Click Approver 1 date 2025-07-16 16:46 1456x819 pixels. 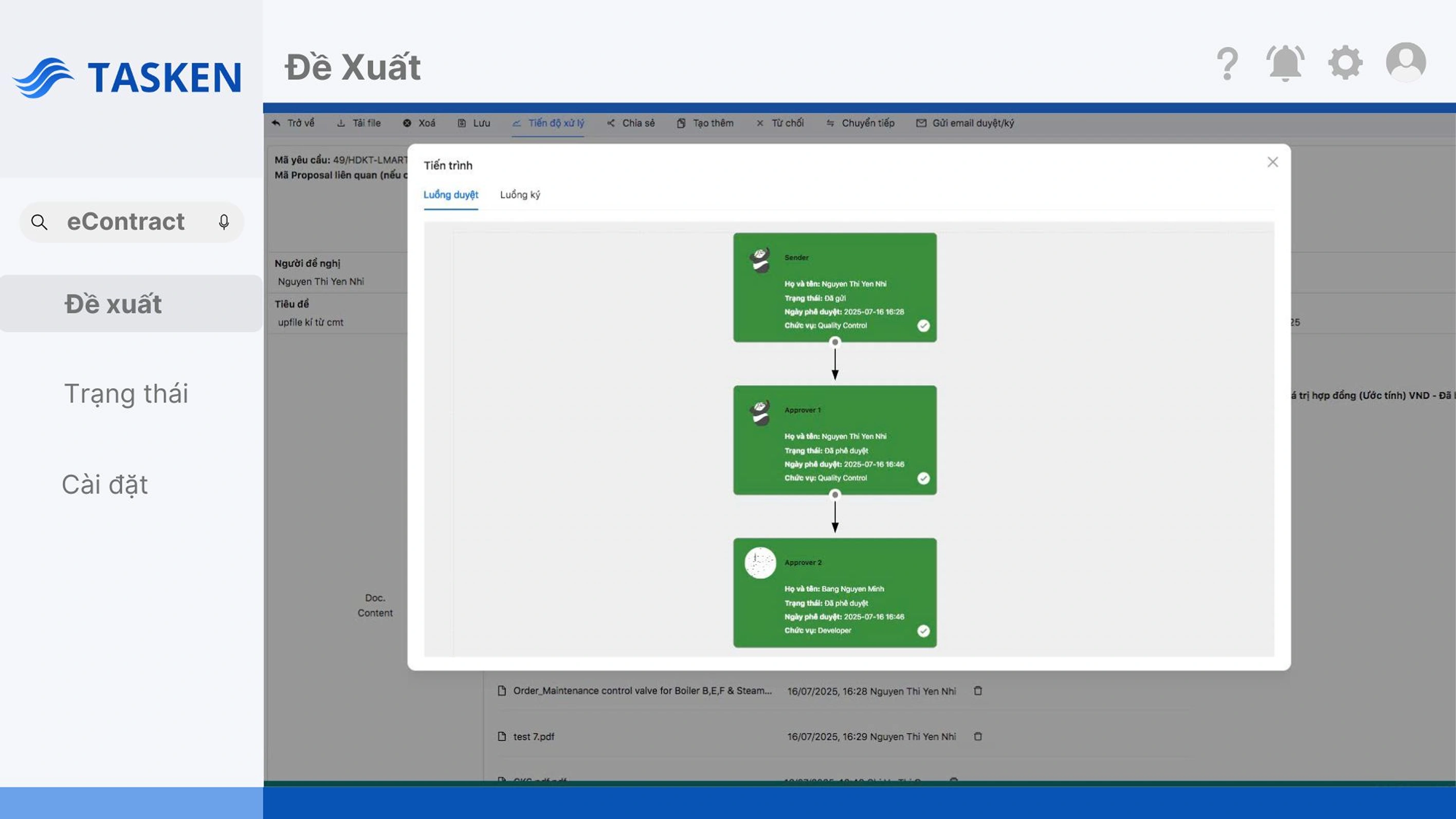pyautogui.click(x=874, y=465)
